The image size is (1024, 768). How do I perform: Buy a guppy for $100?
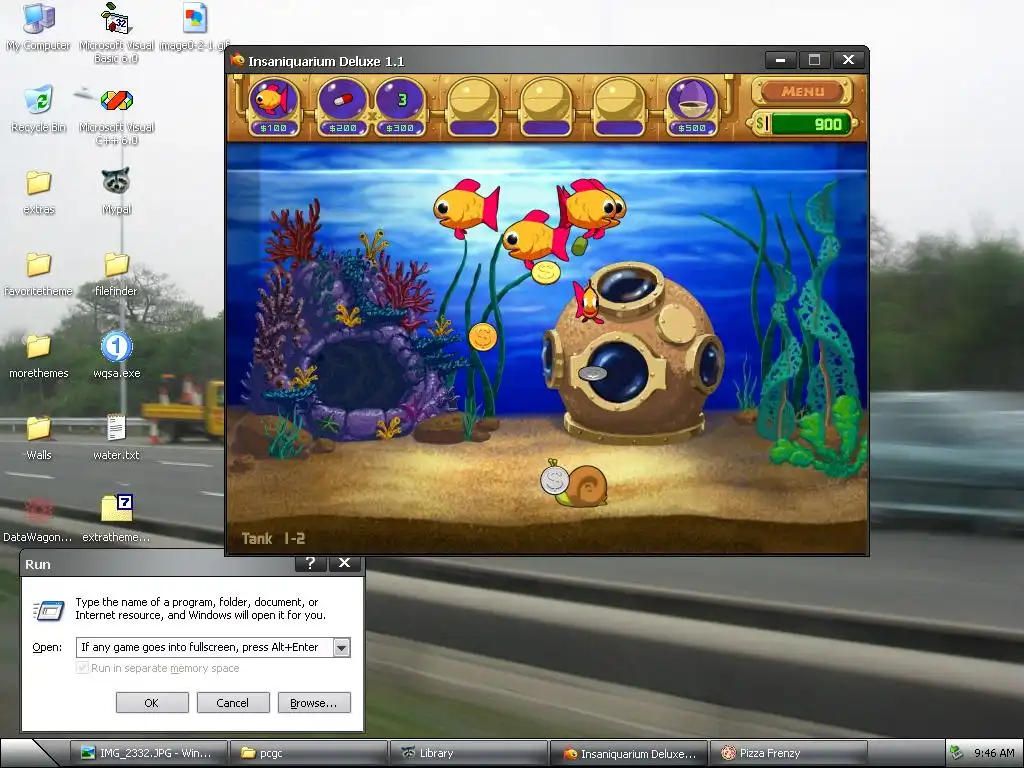tap(273, 104)
